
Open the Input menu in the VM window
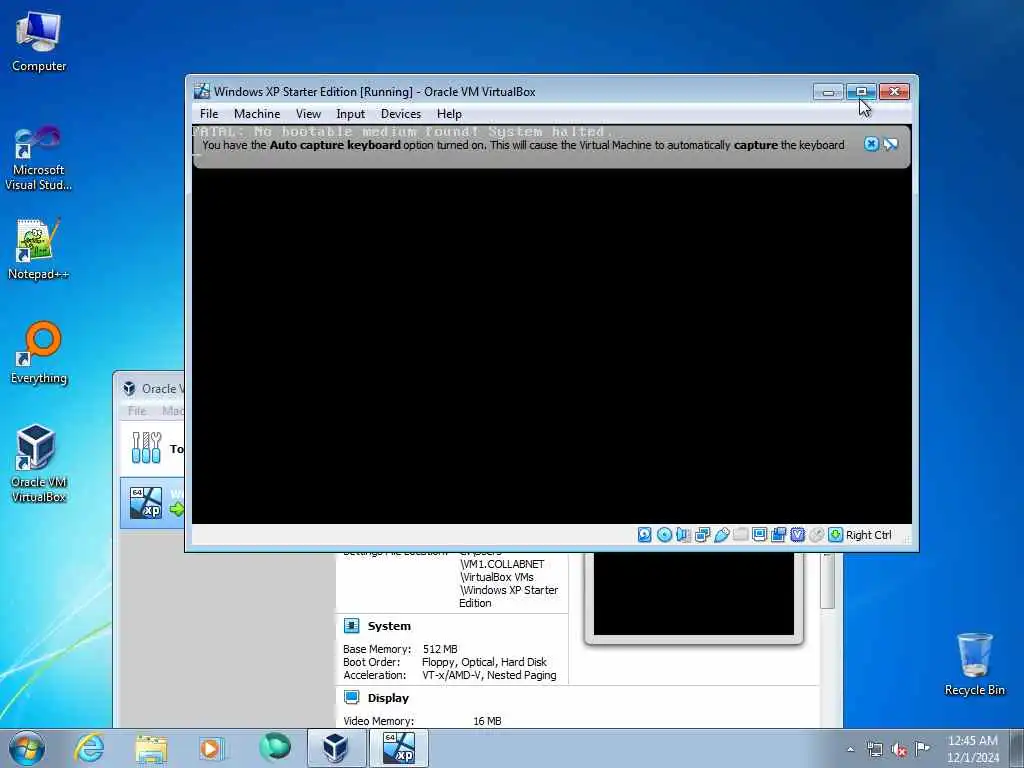pyautogui.click(x=351, y=114)
